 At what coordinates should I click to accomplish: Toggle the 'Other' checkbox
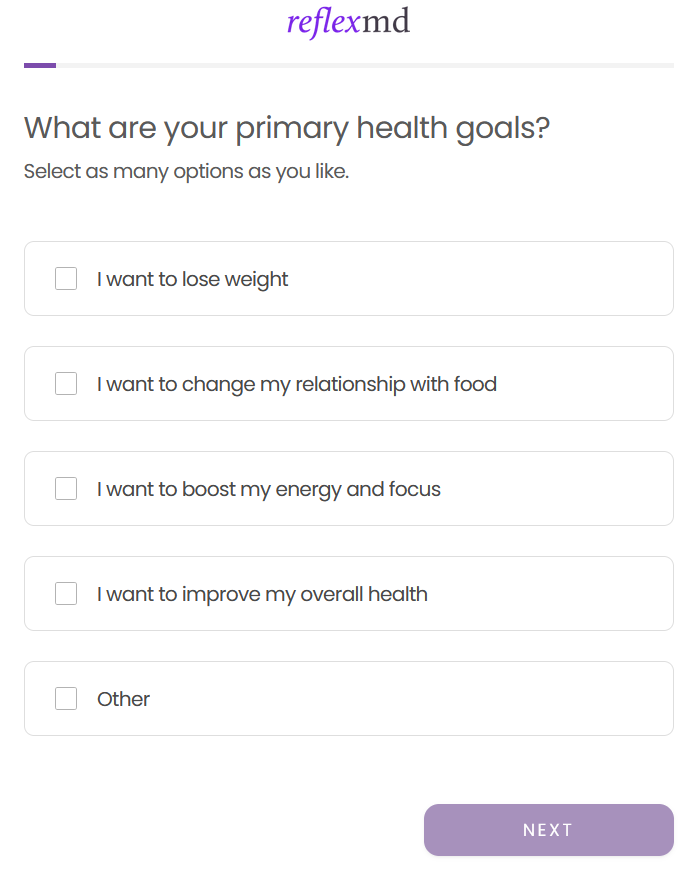[66, 699]
